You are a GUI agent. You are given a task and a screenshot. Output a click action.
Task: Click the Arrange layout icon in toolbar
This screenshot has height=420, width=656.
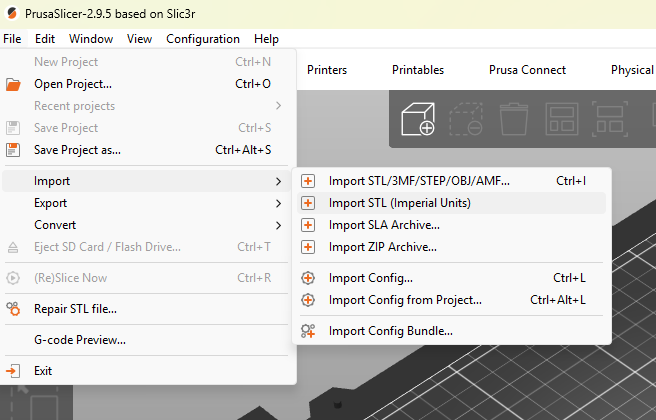pyautogui.click(x=562, y=119)
